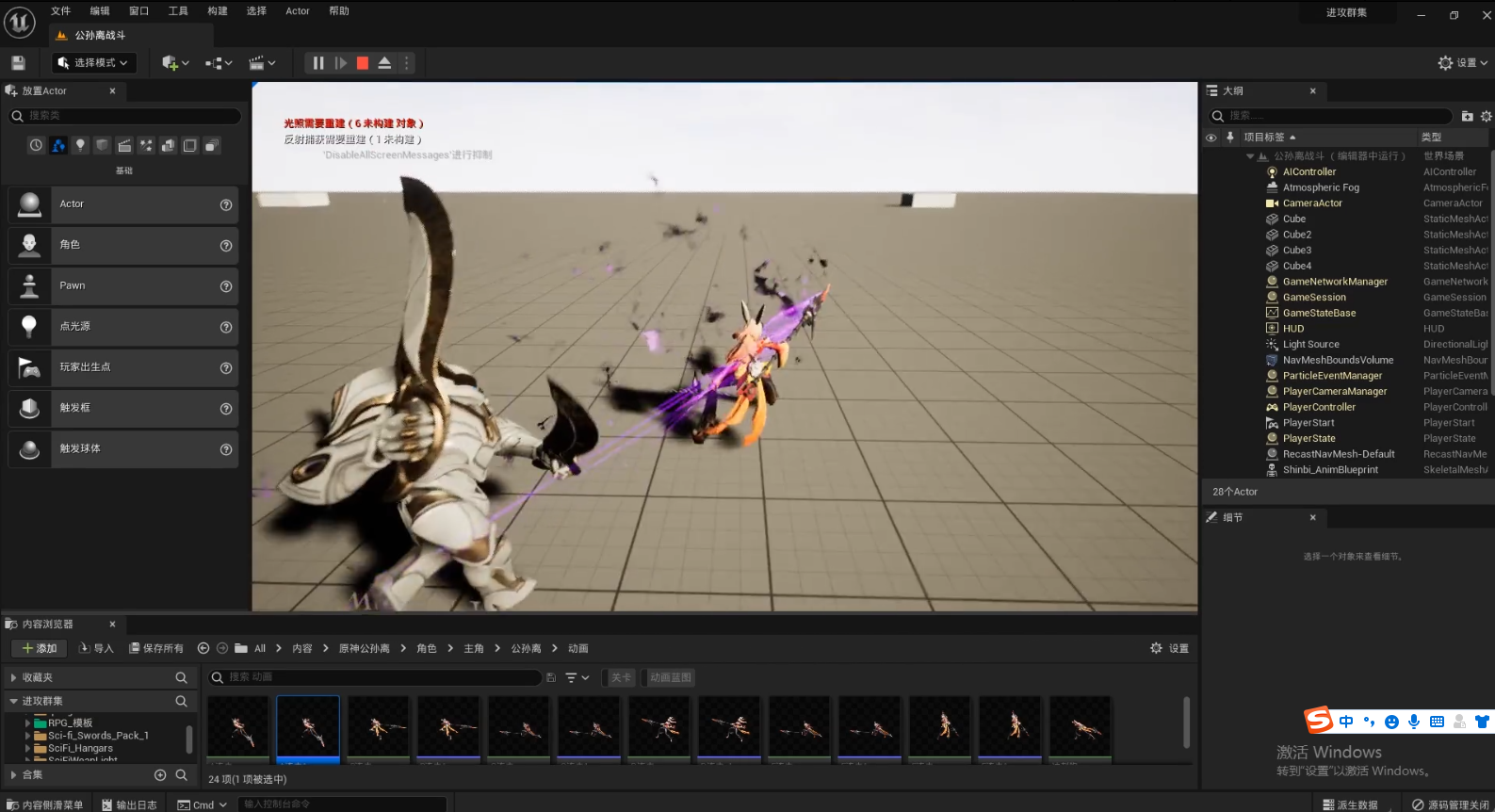The width and height of the screenshot is (1495, 812).
Task: Click the 搜索类 search field
Action: (124, 116)
